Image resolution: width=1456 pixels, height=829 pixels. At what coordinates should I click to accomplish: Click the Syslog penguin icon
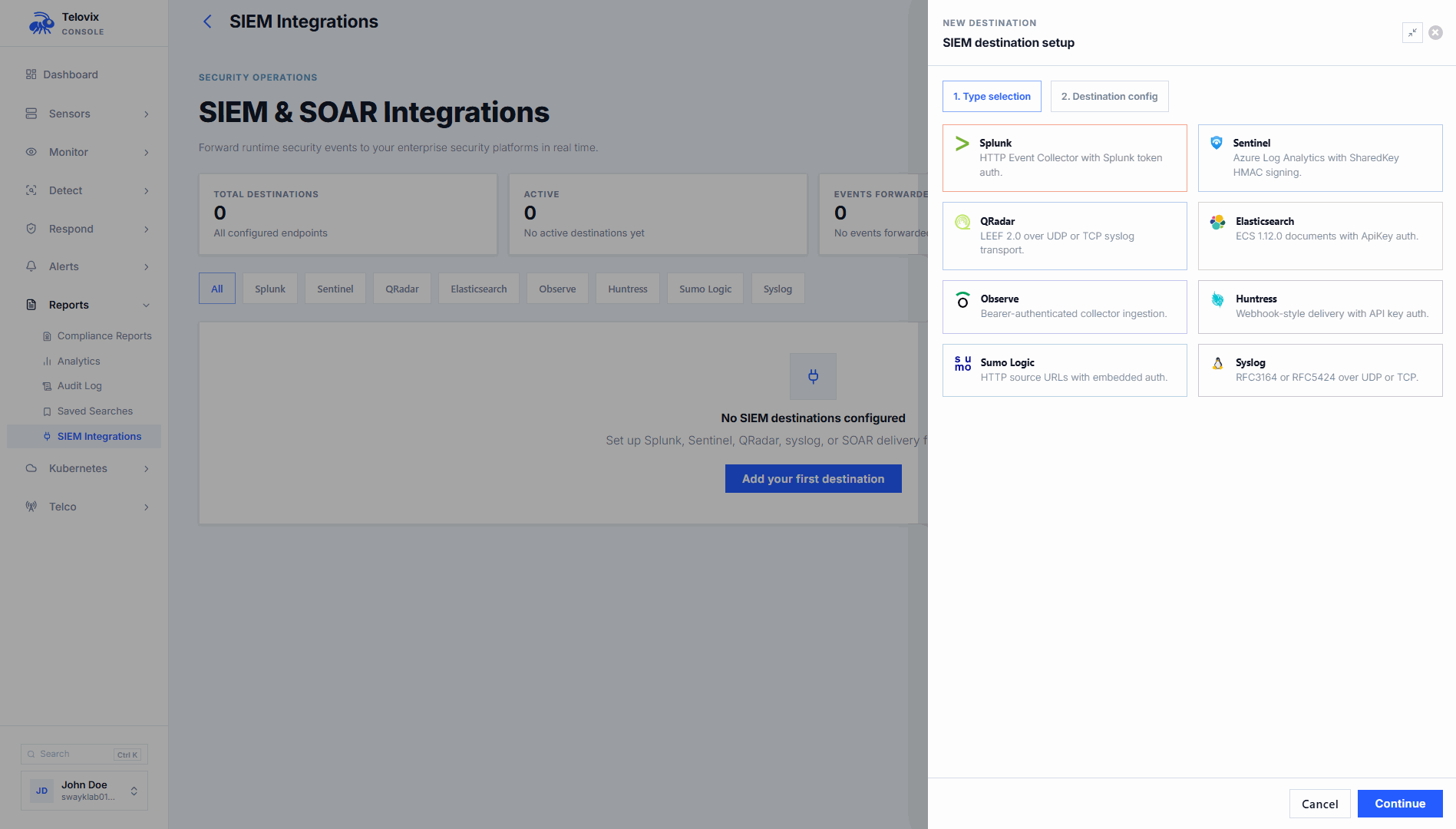click(1217, 363)
